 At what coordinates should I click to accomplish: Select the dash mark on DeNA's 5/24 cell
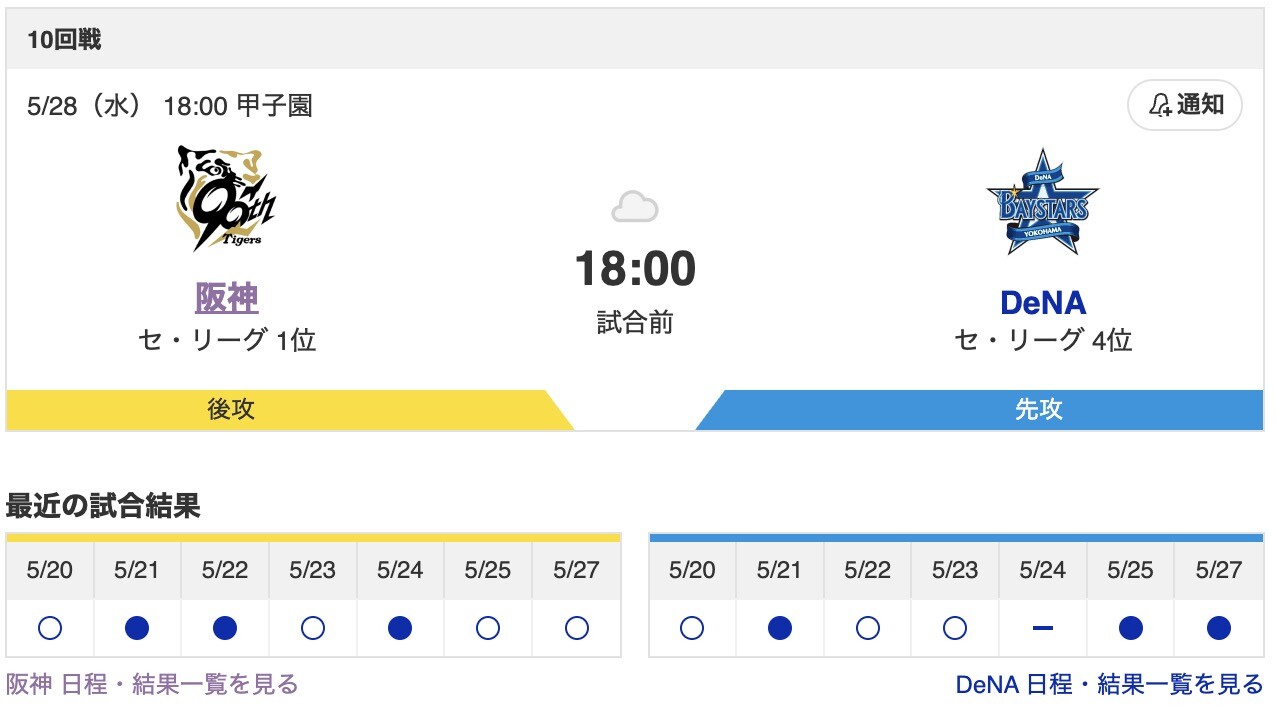pos(1043,628)
